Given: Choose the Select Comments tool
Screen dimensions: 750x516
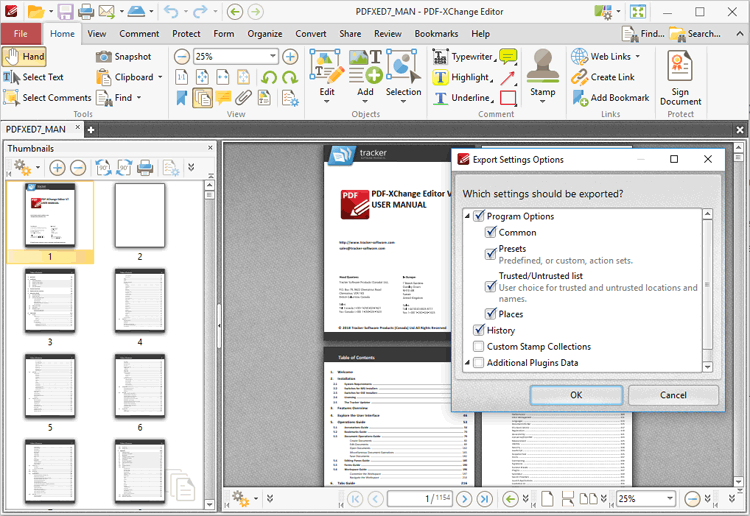Looking at the screenshot, I should coord(47,98).
